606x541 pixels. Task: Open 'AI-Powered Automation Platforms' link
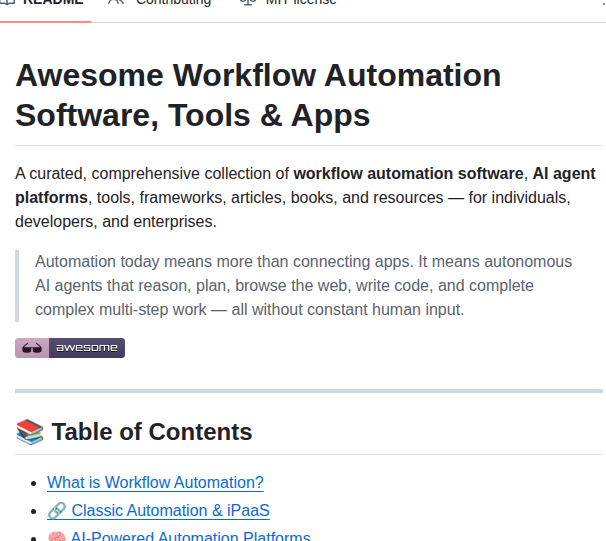(x=179, y=536)
